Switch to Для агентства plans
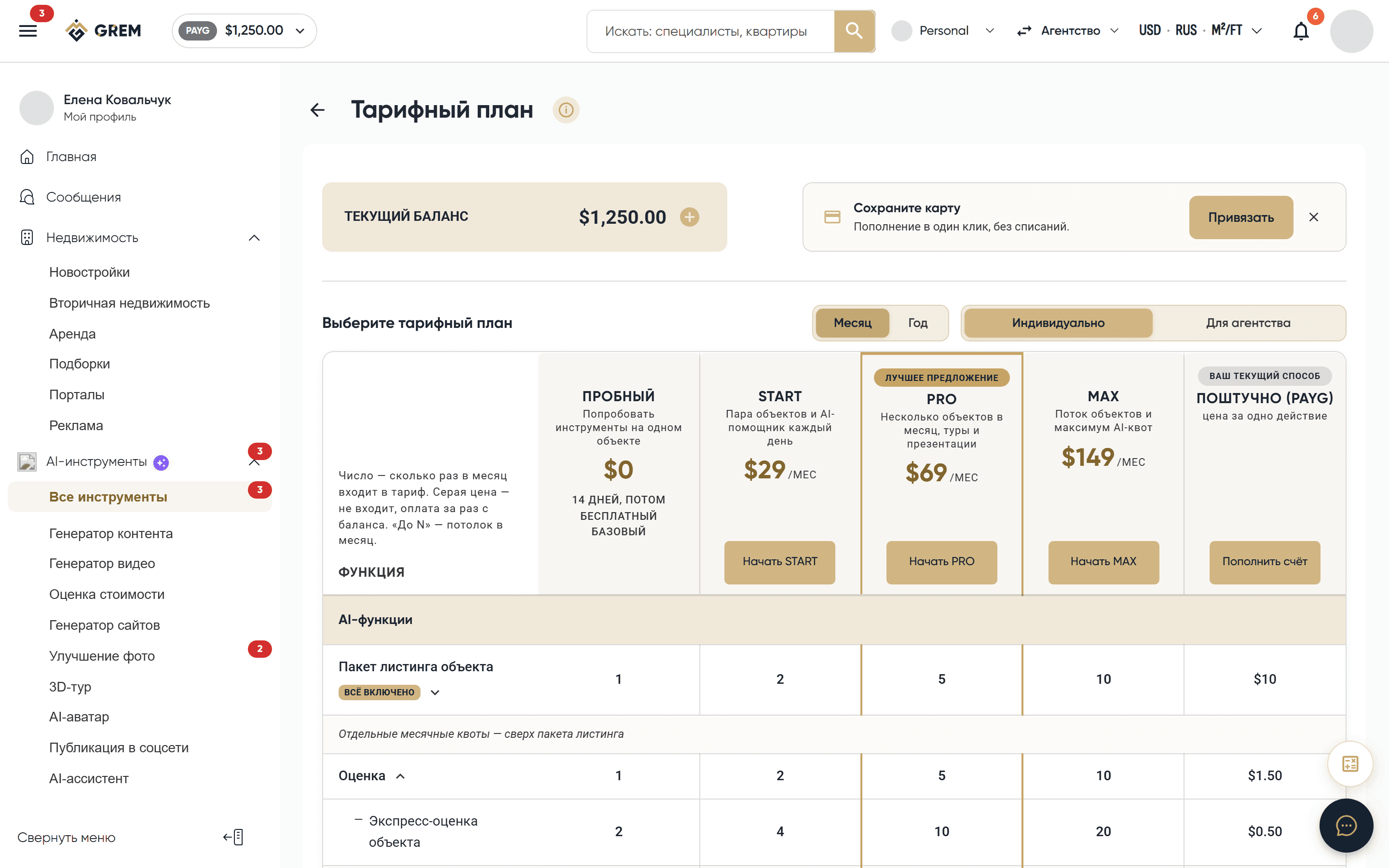 tap(1248, 323)
